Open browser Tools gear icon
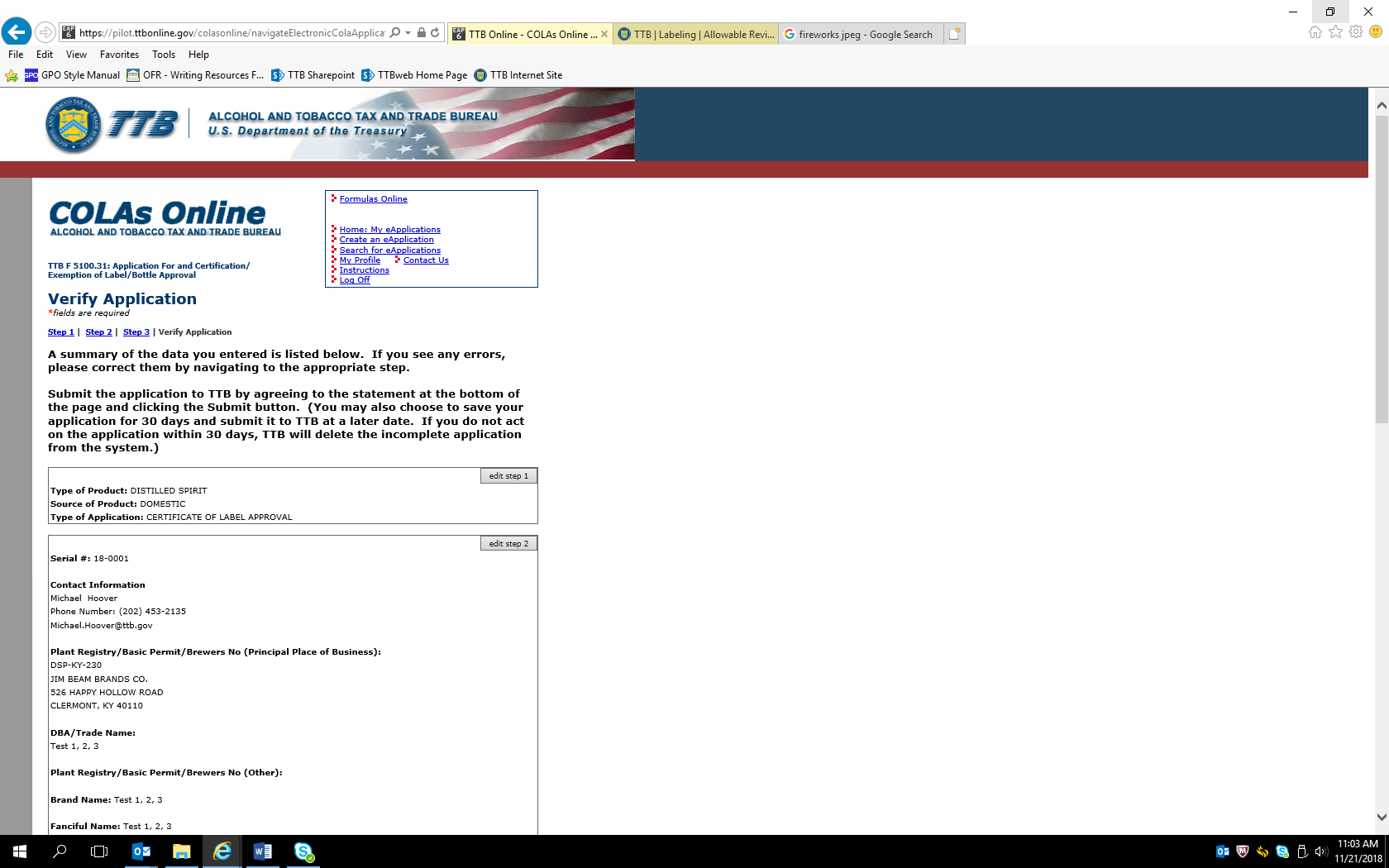This screenshot has width=1389, height=868. click(x=1355, y=32)
